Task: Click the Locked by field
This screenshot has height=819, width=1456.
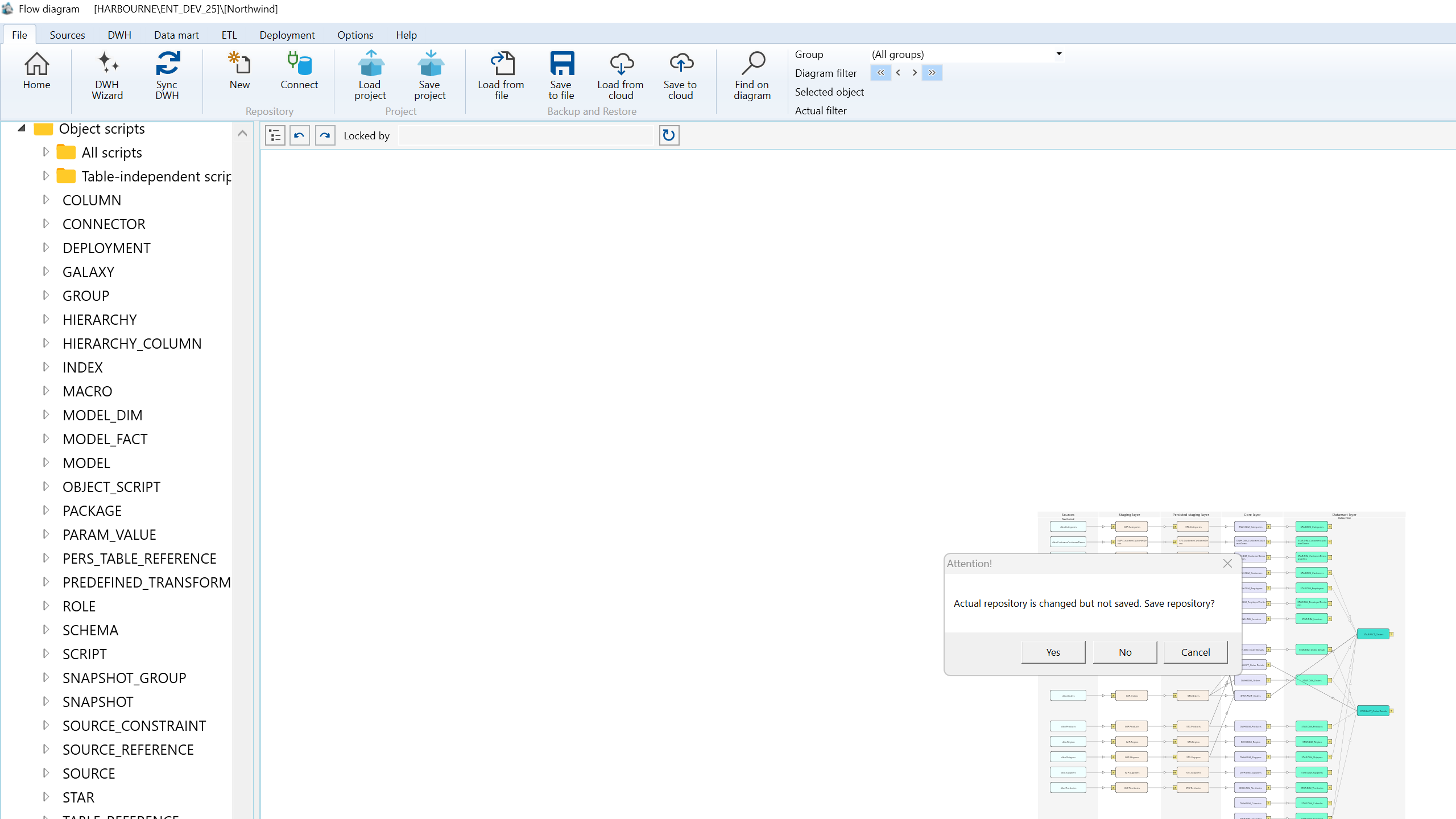Action: [526, 135]
